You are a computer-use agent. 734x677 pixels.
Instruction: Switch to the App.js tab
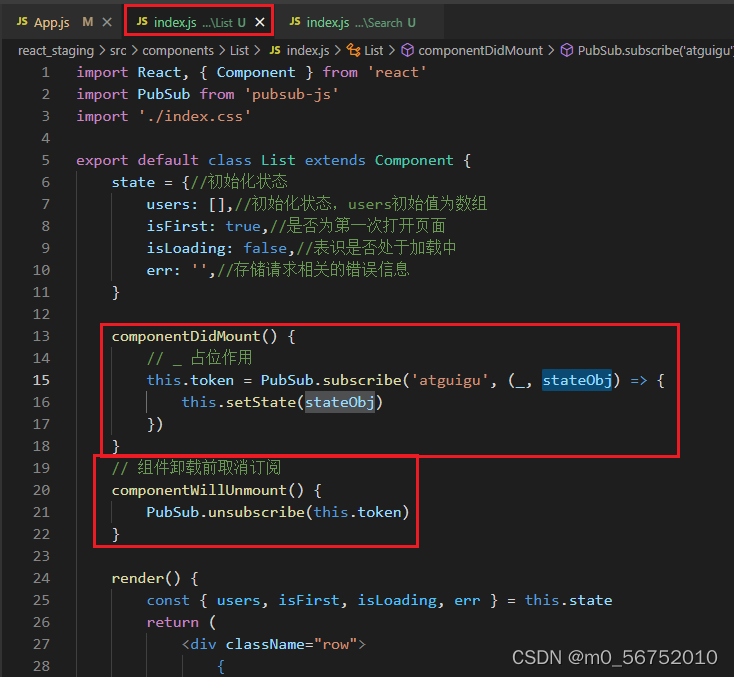pos(51,22)
